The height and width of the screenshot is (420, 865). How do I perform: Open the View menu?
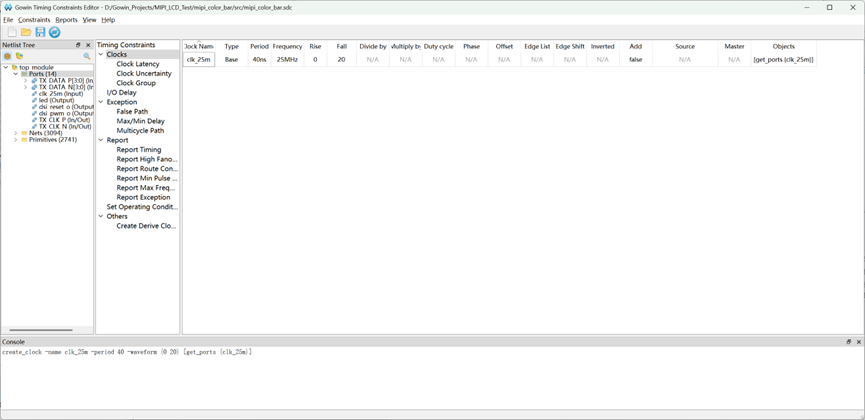[89, 20]
